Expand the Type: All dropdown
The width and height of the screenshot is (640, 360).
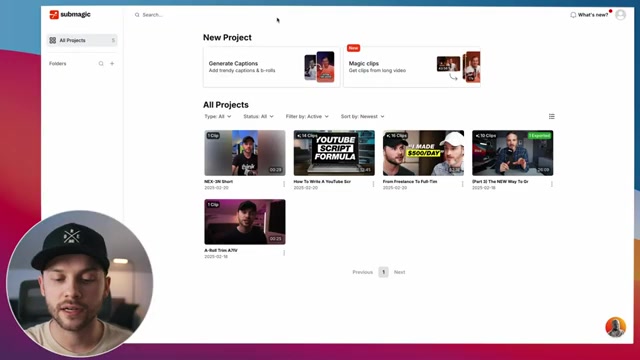tap(218, 116)
